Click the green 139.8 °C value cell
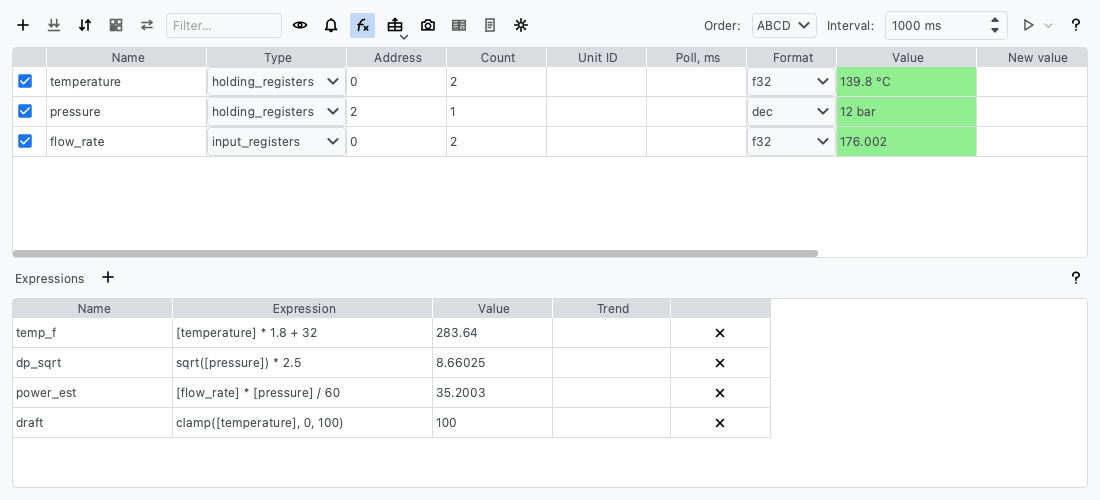This screenshot has width=1100, height=500. click(x=906, y=81)
